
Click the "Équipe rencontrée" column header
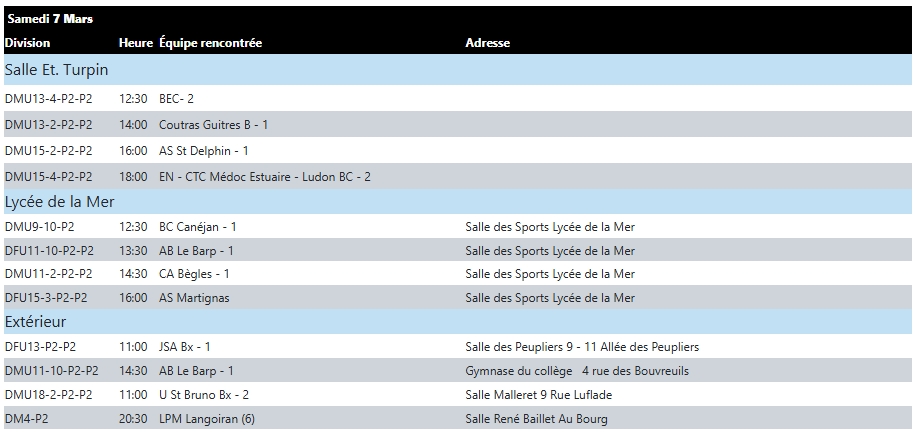click(x=210, y=43)
